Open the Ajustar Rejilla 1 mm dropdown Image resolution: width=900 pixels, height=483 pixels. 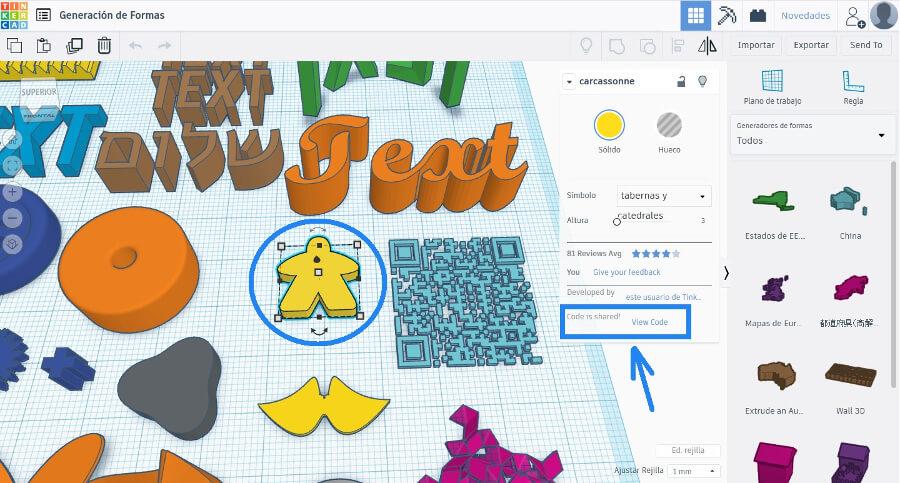[x=694, y=470]
